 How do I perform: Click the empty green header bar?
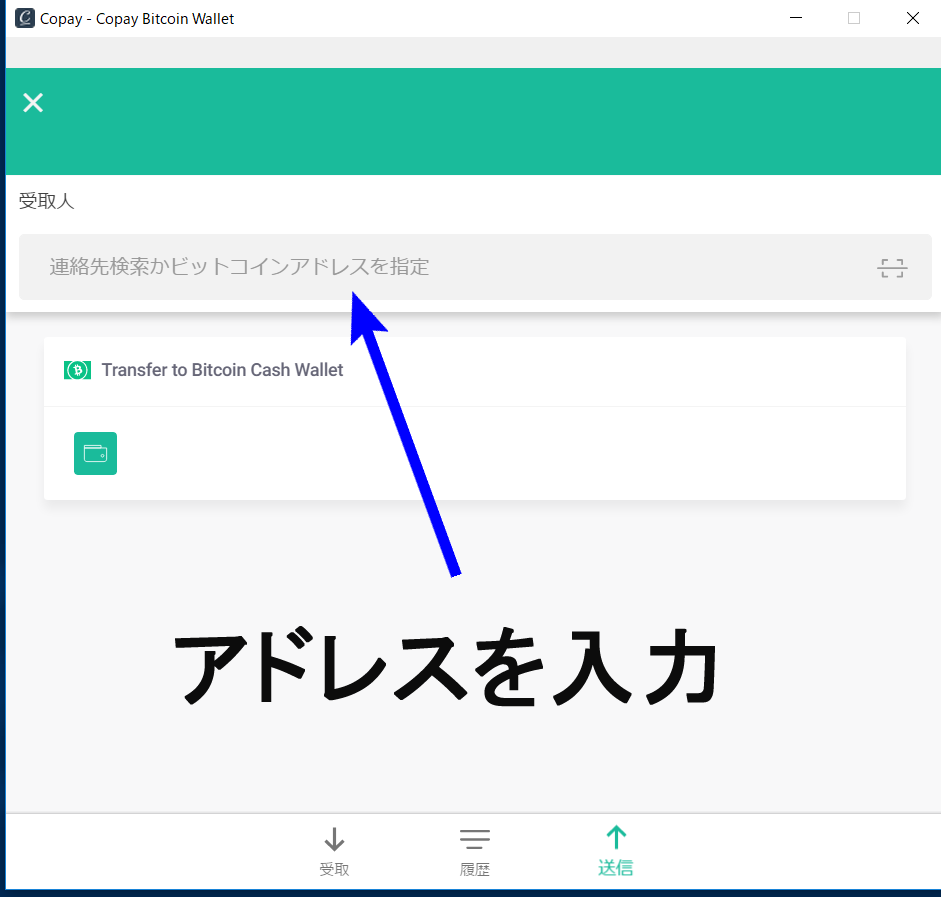click(x=500, y=120)
